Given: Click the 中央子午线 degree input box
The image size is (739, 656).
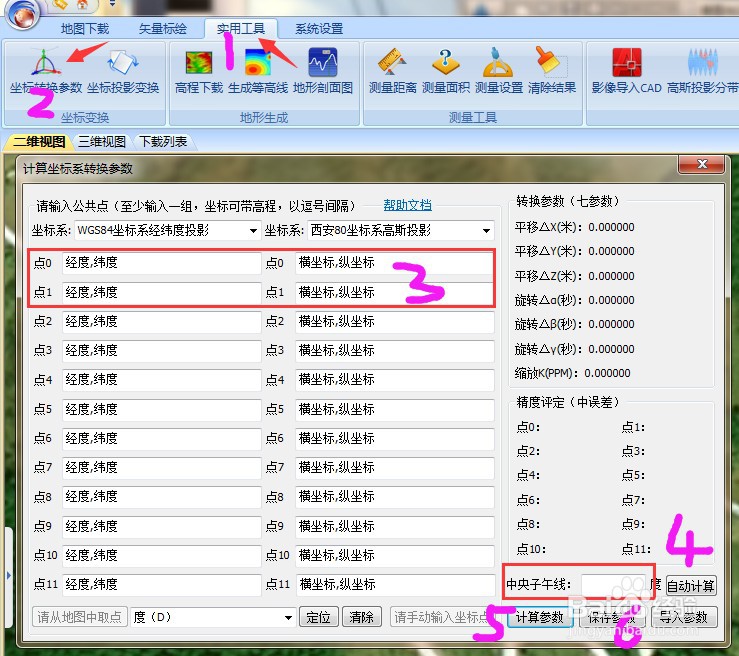Looking at the screenshot, I should click(x=613, y=585).
